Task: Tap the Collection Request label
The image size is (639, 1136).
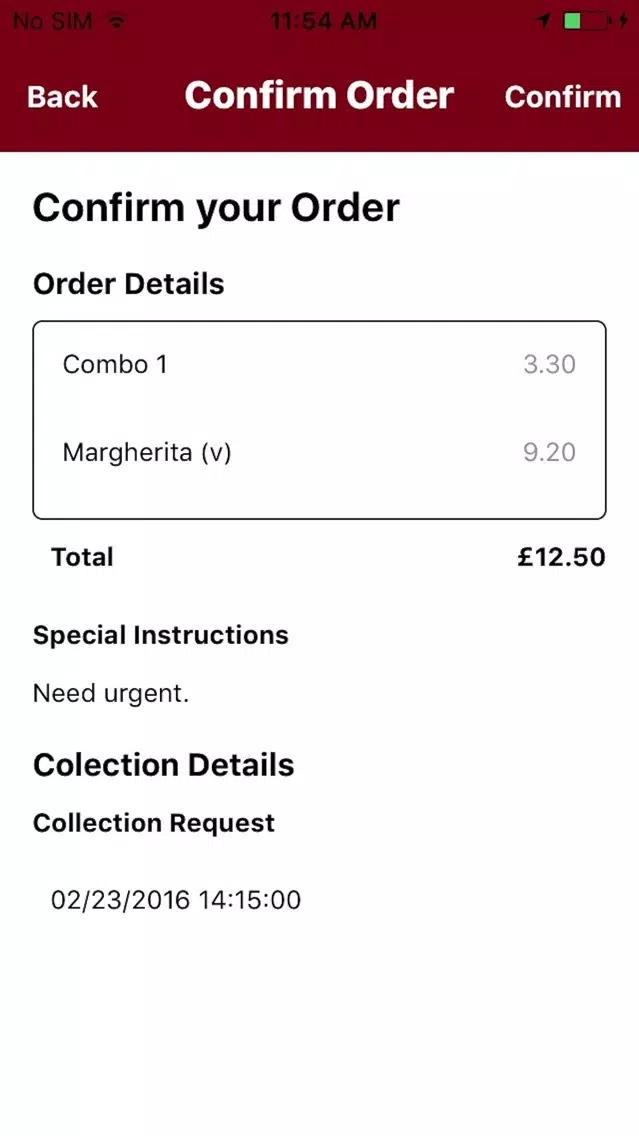Action: click(x=154, y=823)
